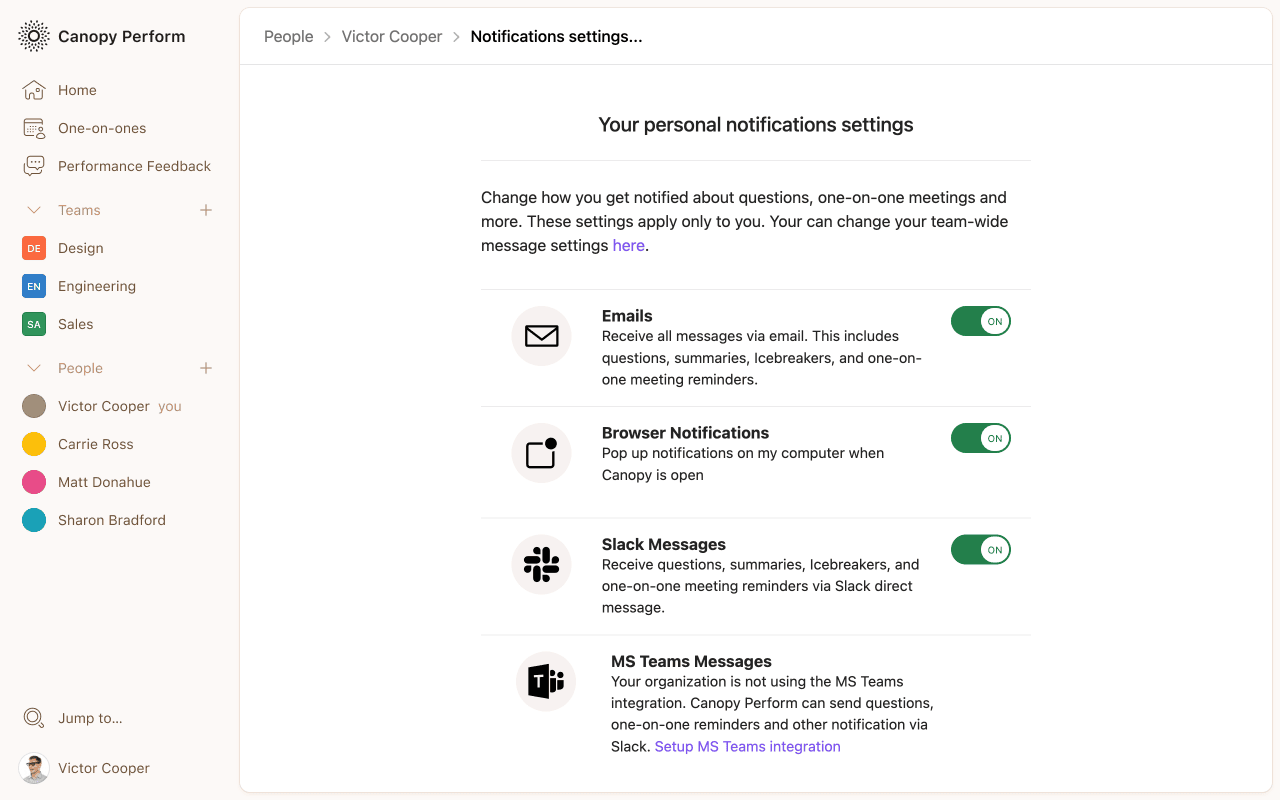
Task: Switch off Slack Messages toggle
Action: click(x=981, y=550)
